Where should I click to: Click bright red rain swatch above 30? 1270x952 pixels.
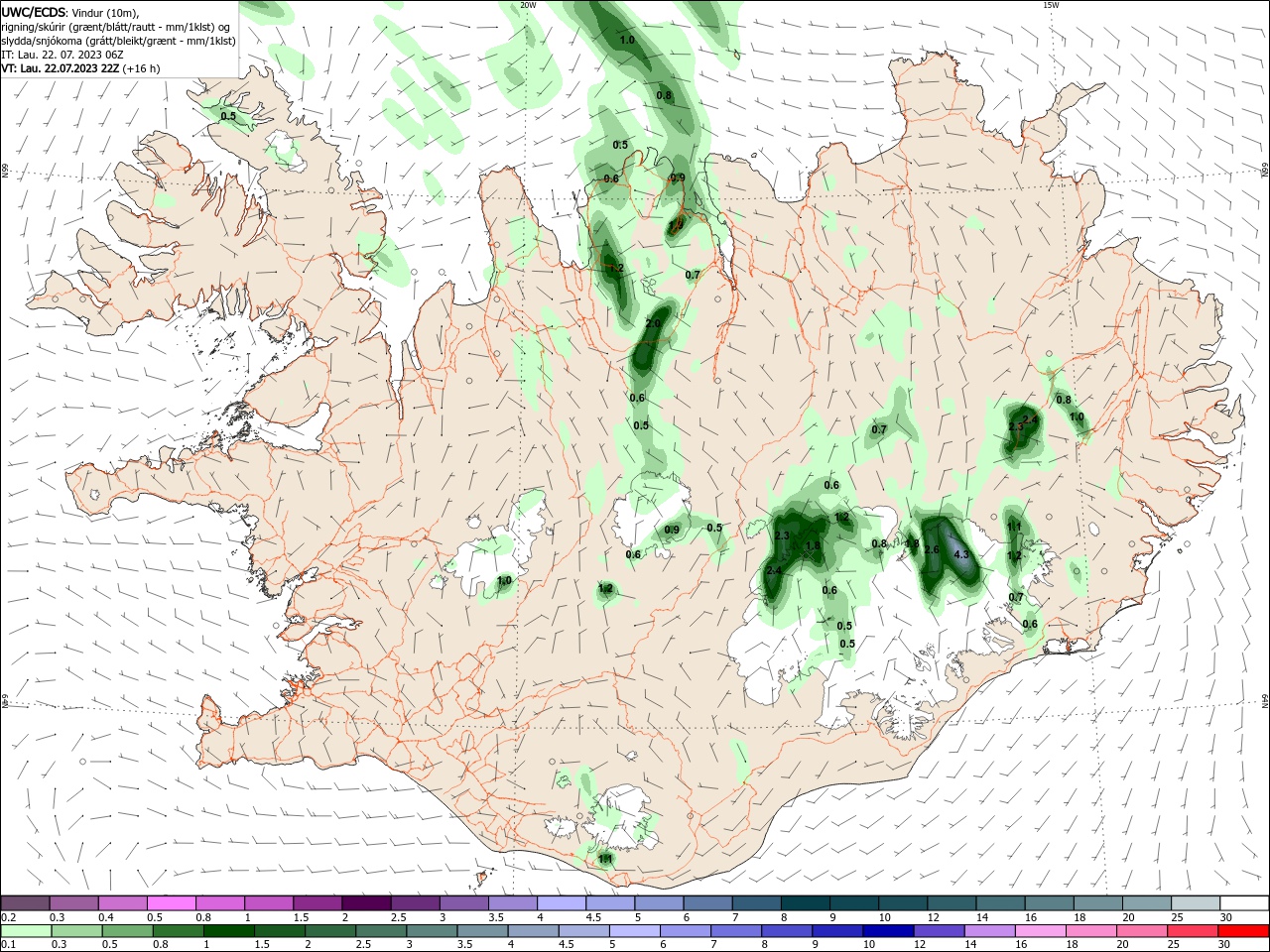(x=1242, y=931)
